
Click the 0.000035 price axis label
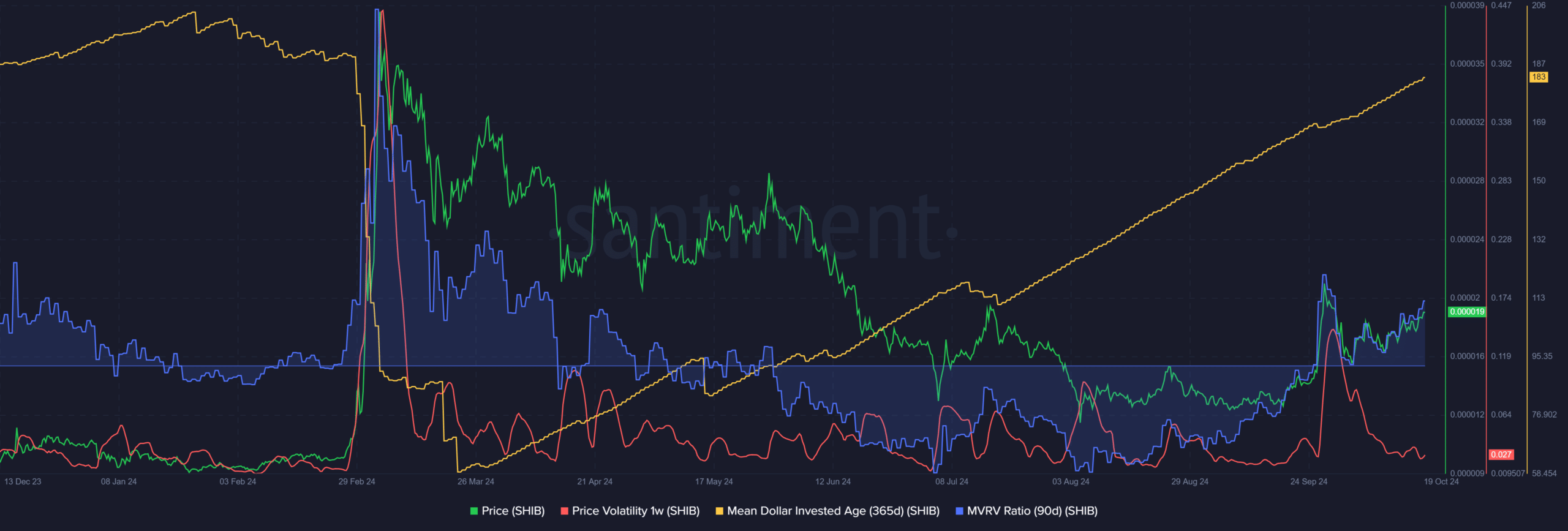[1467, 64]
